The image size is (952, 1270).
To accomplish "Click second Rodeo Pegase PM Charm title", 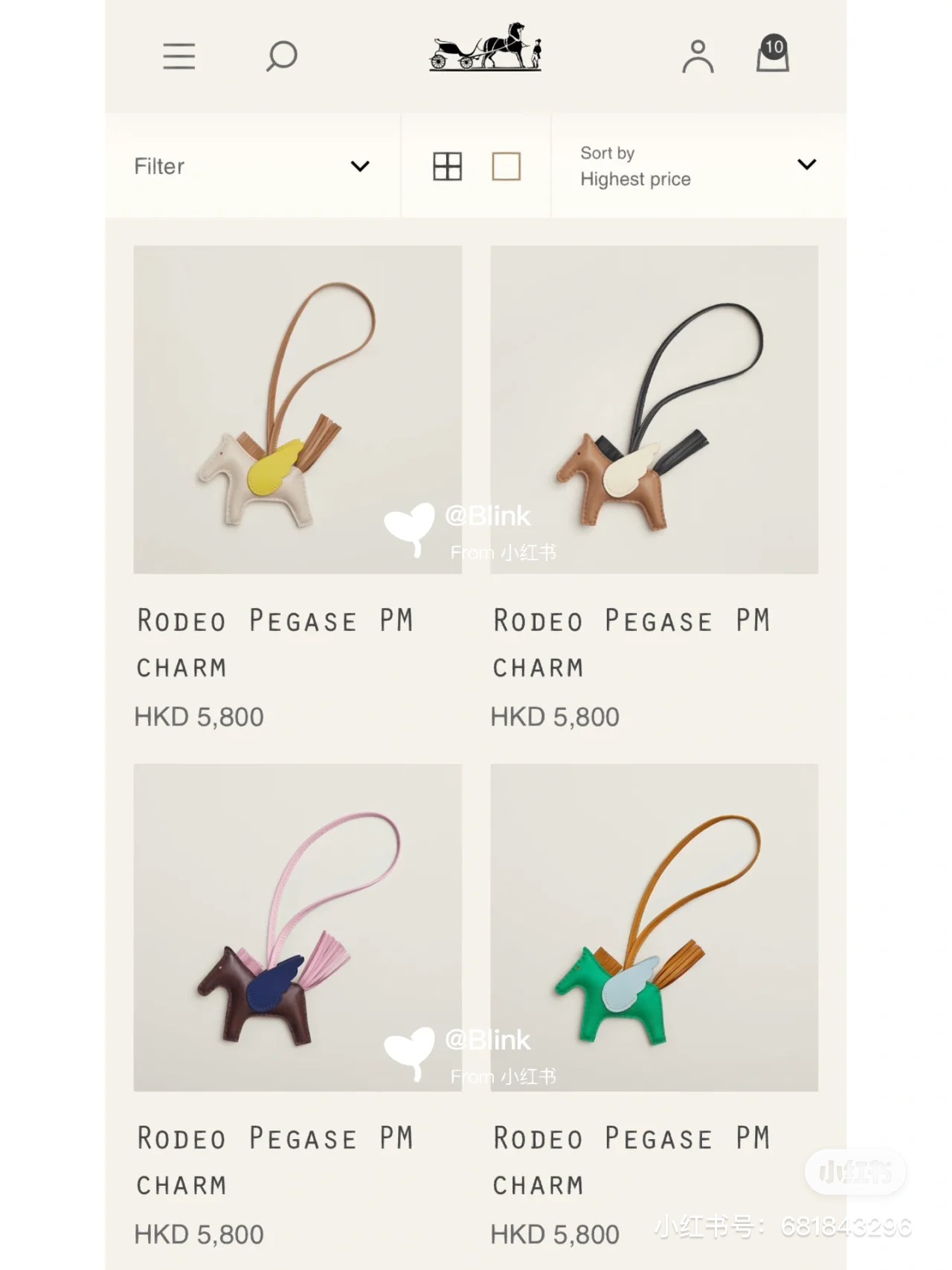I will coord(632,644).
